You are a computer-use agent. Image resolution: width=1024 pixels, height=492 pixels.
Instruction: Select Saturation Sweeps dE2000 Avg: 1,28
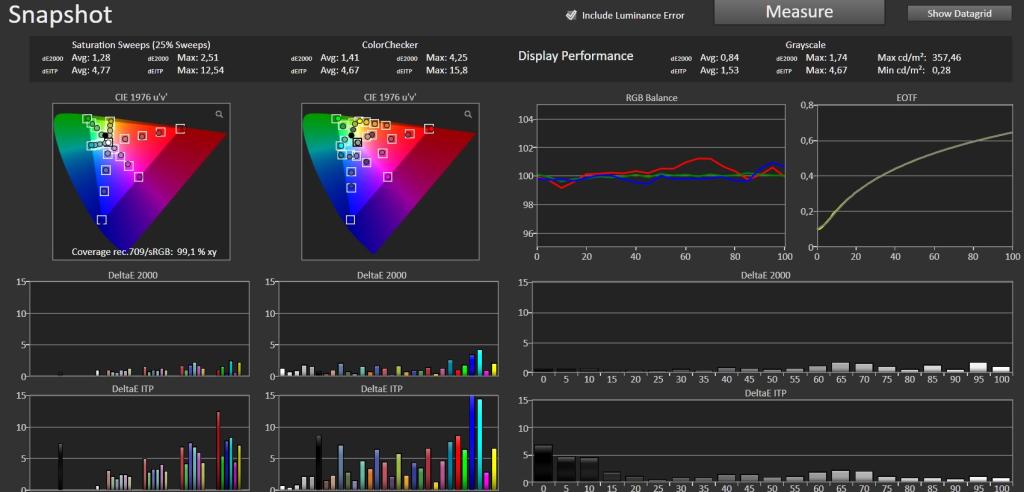[x=91, y=57]
